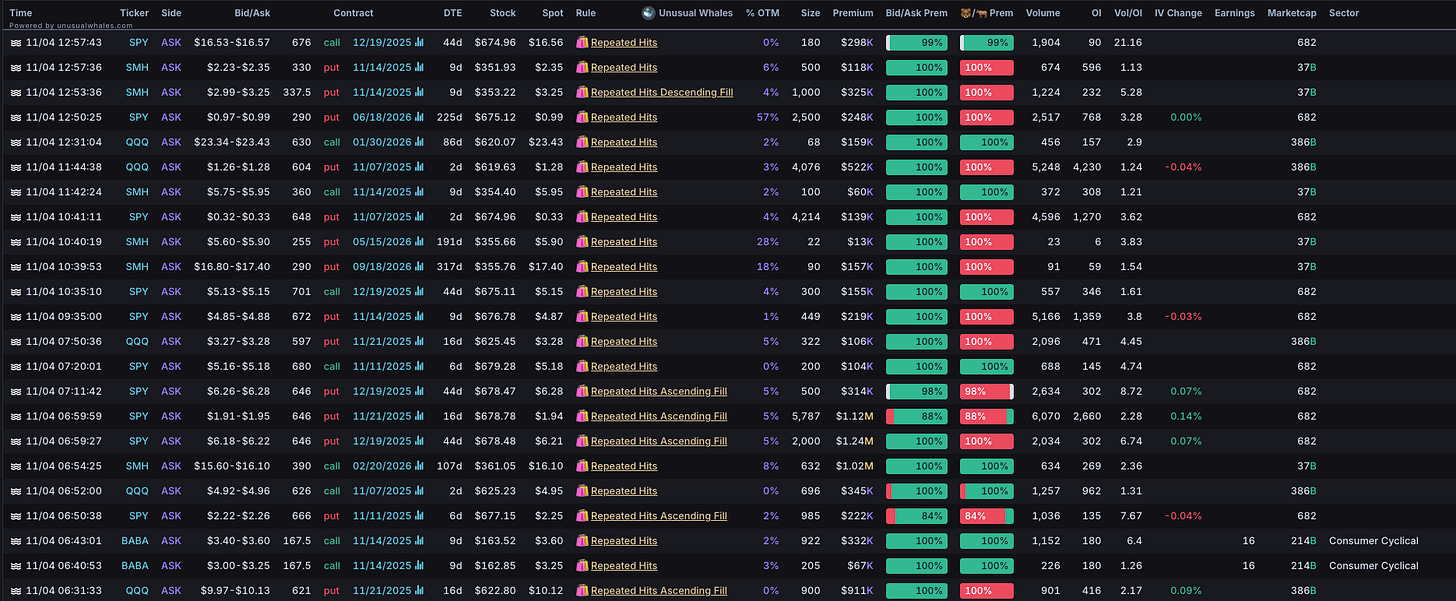
Task: Click the 57% OTM value
Action: [x=768, y=118]
